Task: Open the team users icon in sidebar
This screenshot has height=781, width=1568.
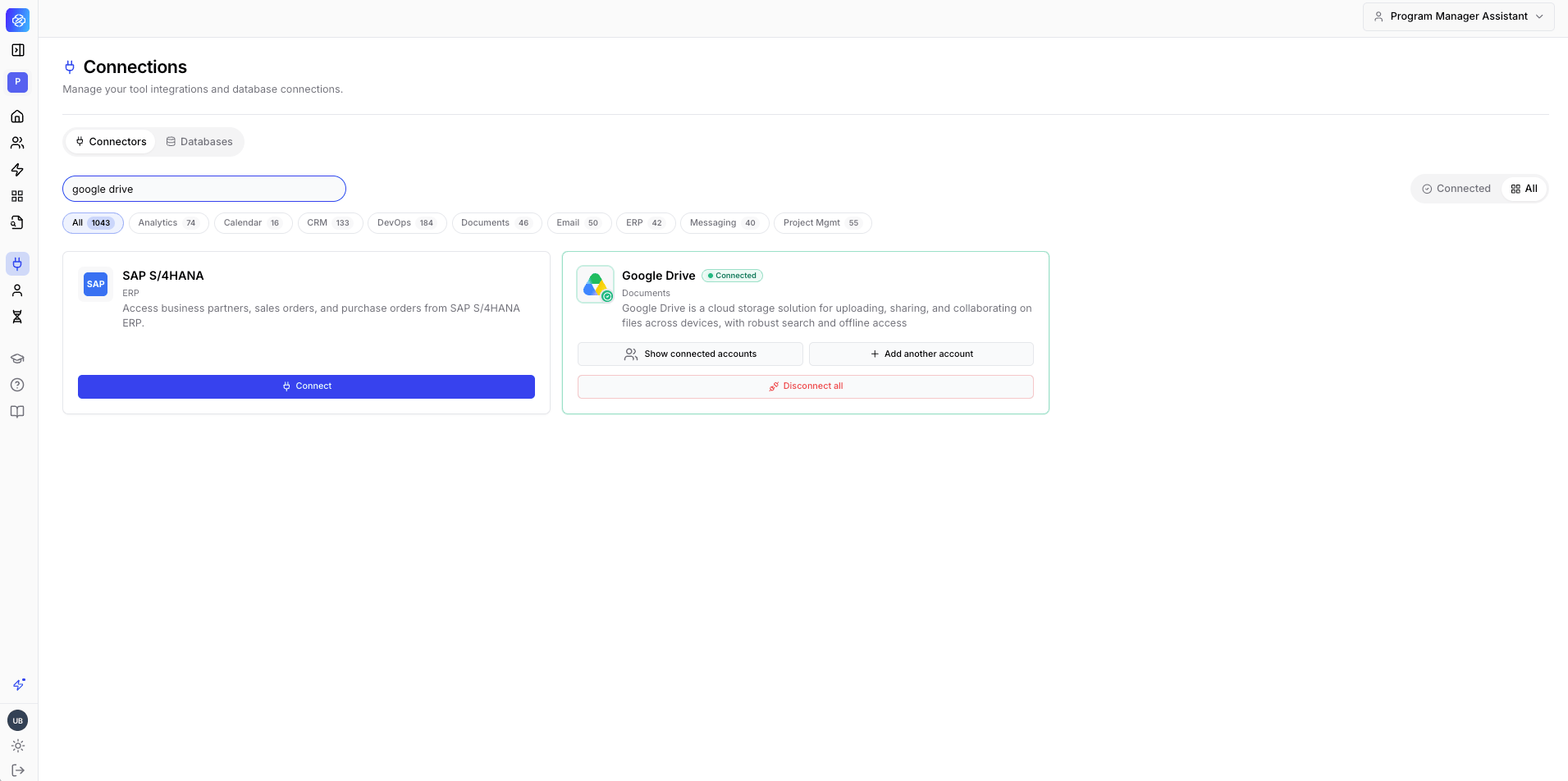Action: click(x=17, y=143)
